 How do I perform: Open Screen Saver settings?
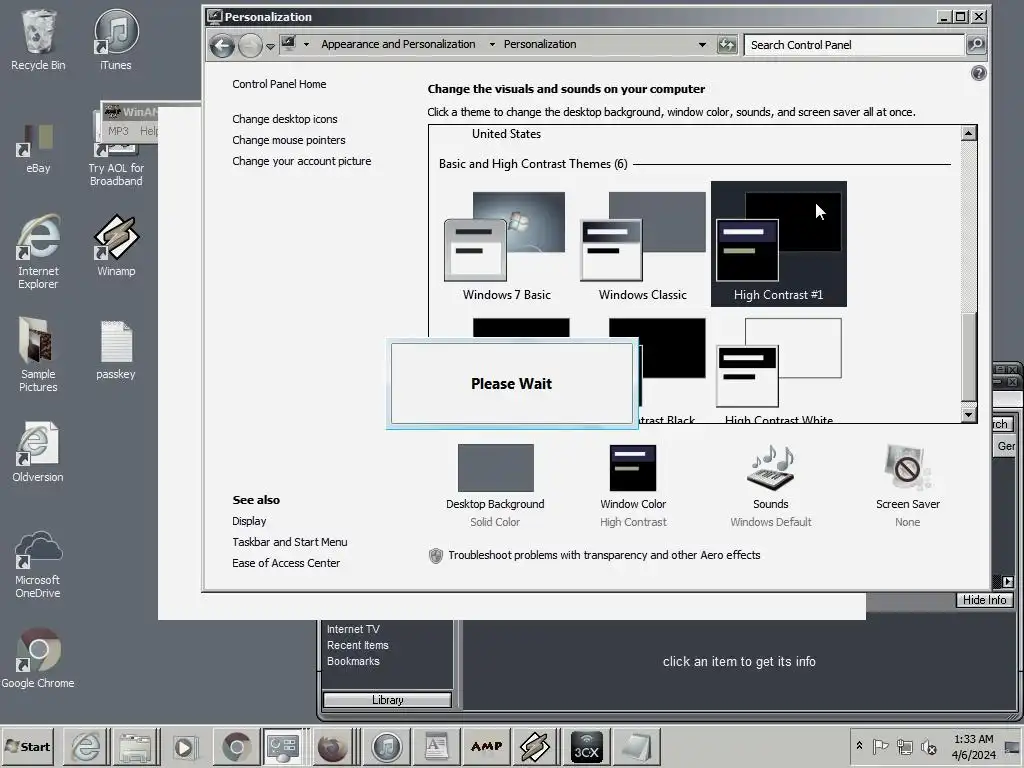pyautogui.click(x=908, y=486)
